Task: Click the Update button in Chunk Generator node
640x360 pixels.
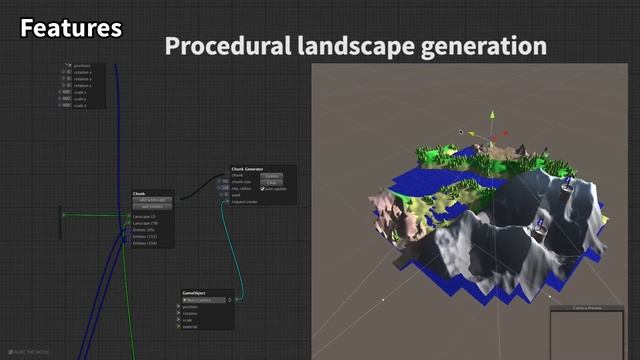Action: [x=271, y=176]
